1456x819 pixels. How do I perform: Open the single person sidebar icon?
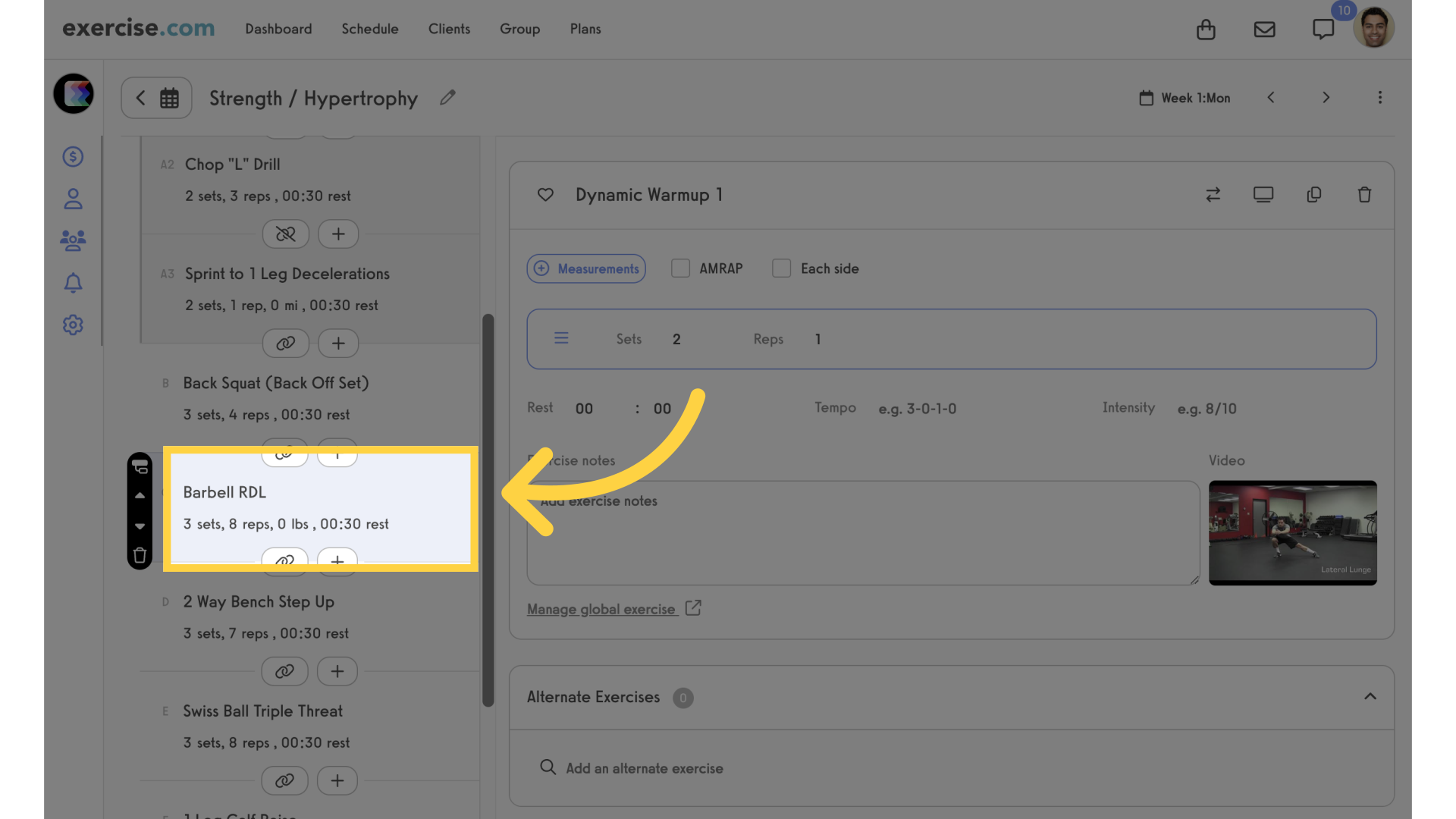tap(73, 199)
